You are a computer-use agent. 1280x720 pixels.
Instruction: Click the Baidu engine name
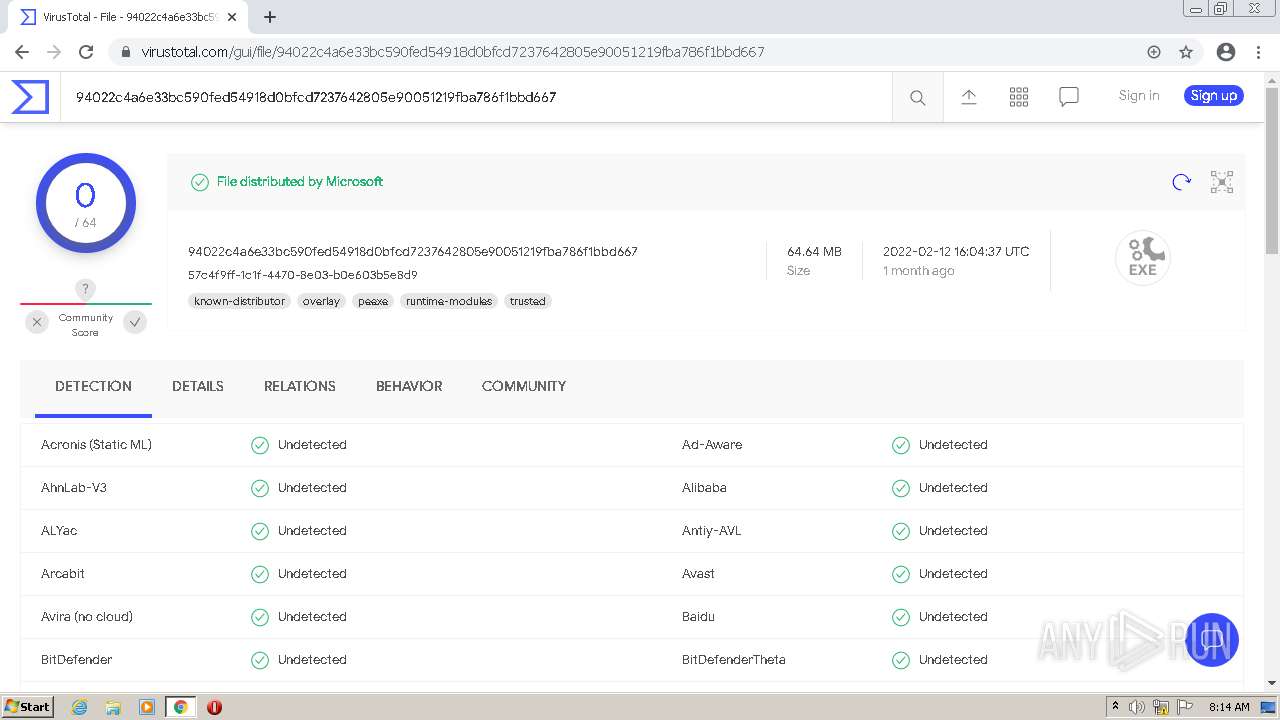pyautogui.click(x=698, y=617)
